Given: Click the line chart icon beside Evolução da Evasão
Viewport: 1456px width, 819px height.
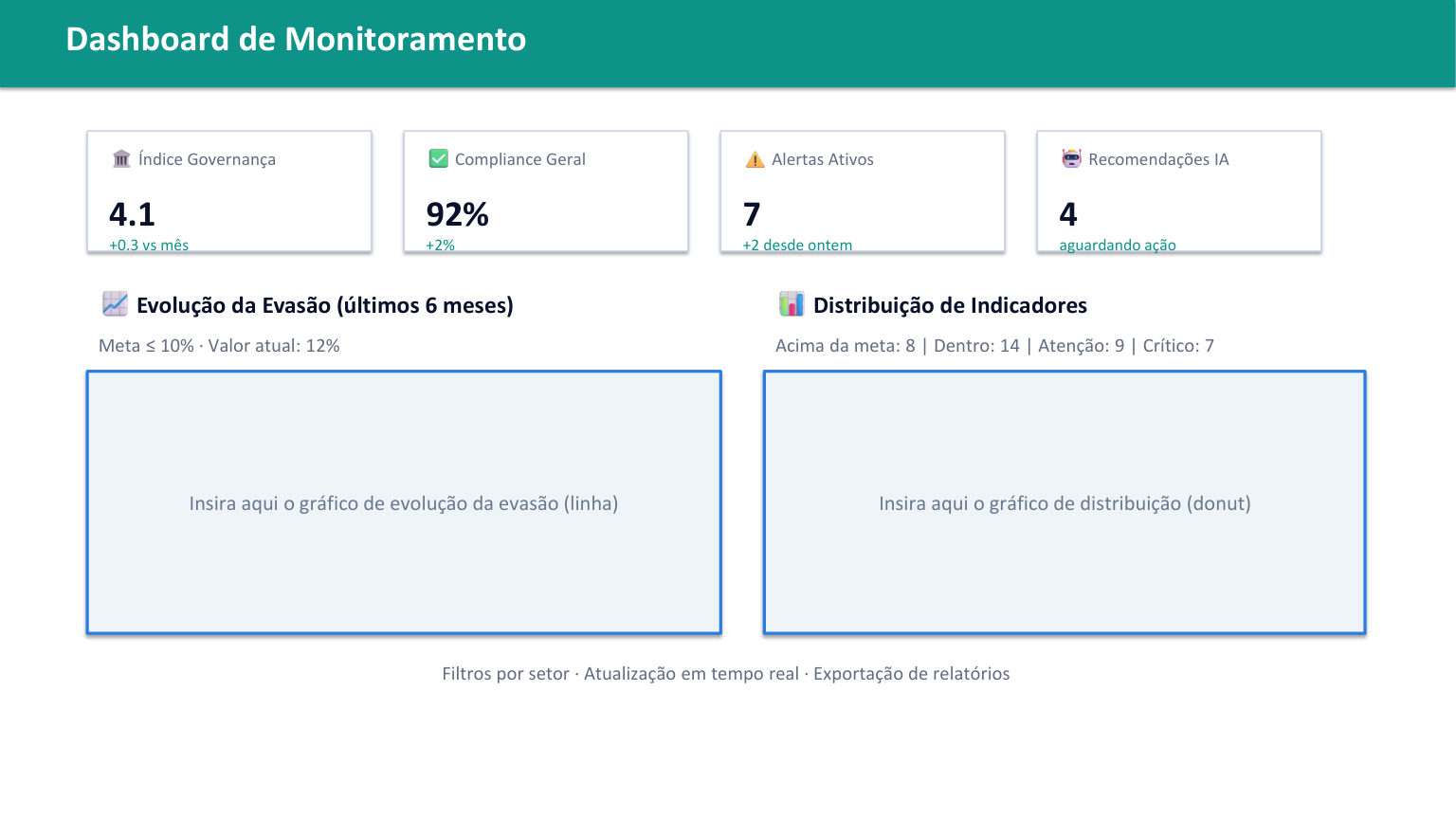Looking at the screenshot, I should (x=115, y=304).
